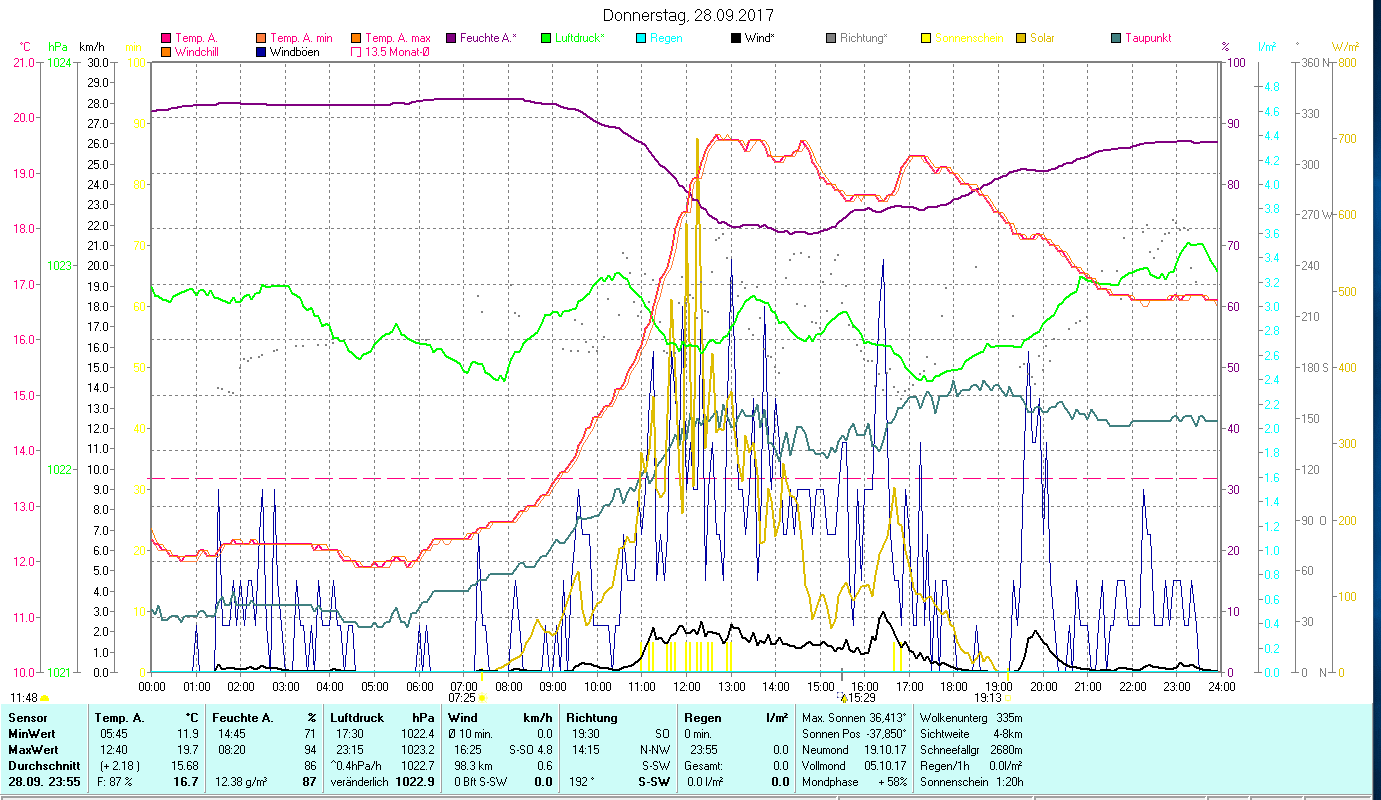Screen dimensions: 1381x800
Task: Click the chart title Donnerstag, 28.09.2017
Action: click(689, 15)
